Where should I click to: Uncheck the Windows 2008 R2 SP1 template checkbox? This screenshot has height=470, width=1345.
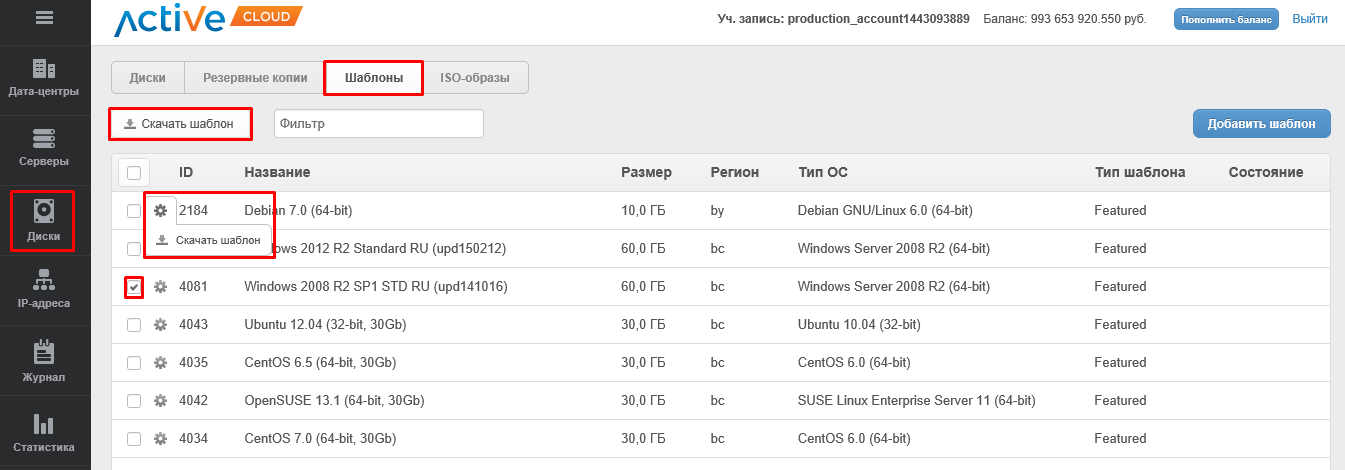click(x=134, y=287)
